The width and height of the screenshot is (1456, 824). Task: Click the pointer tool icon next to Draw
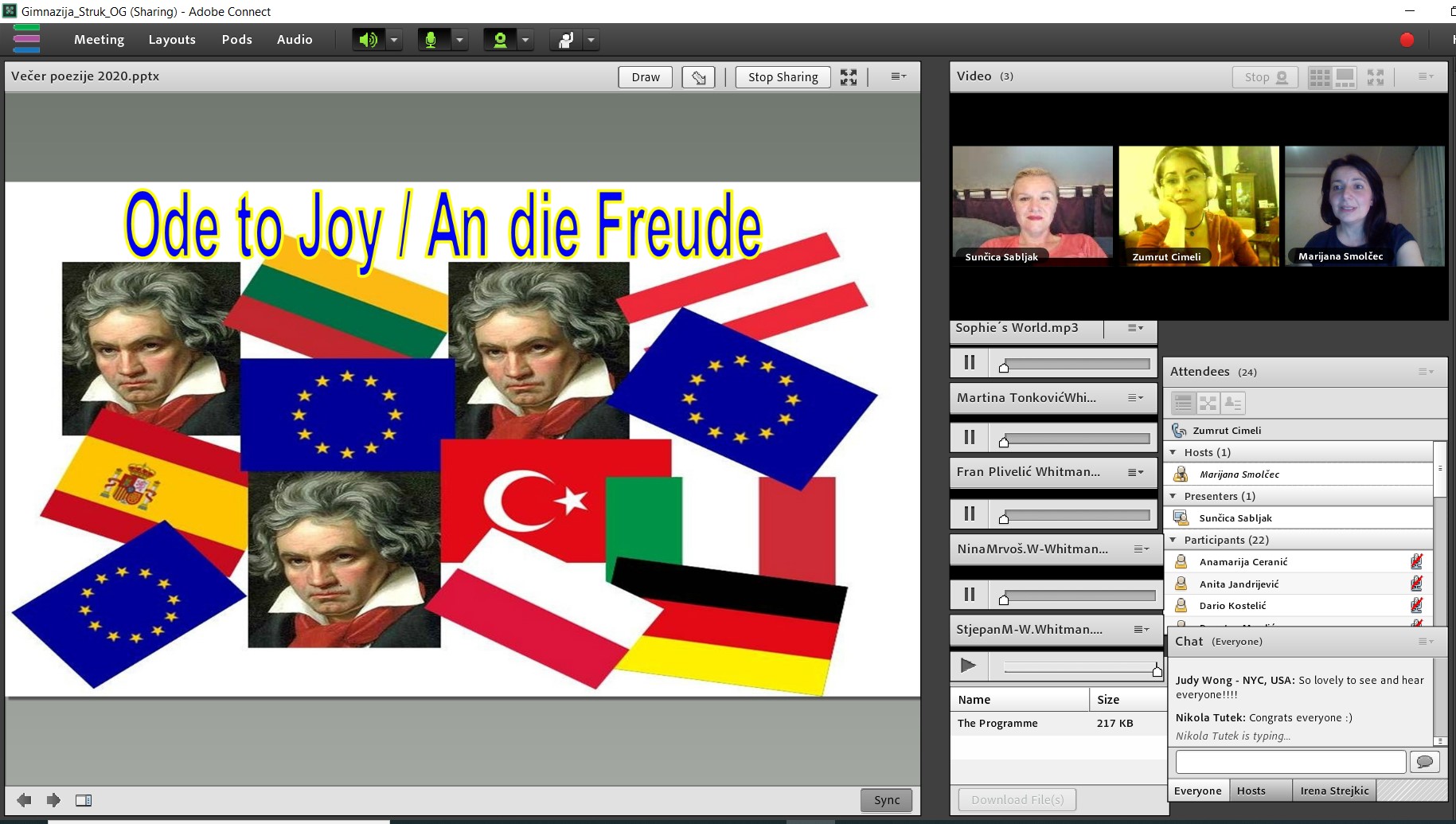click(698, 77)
